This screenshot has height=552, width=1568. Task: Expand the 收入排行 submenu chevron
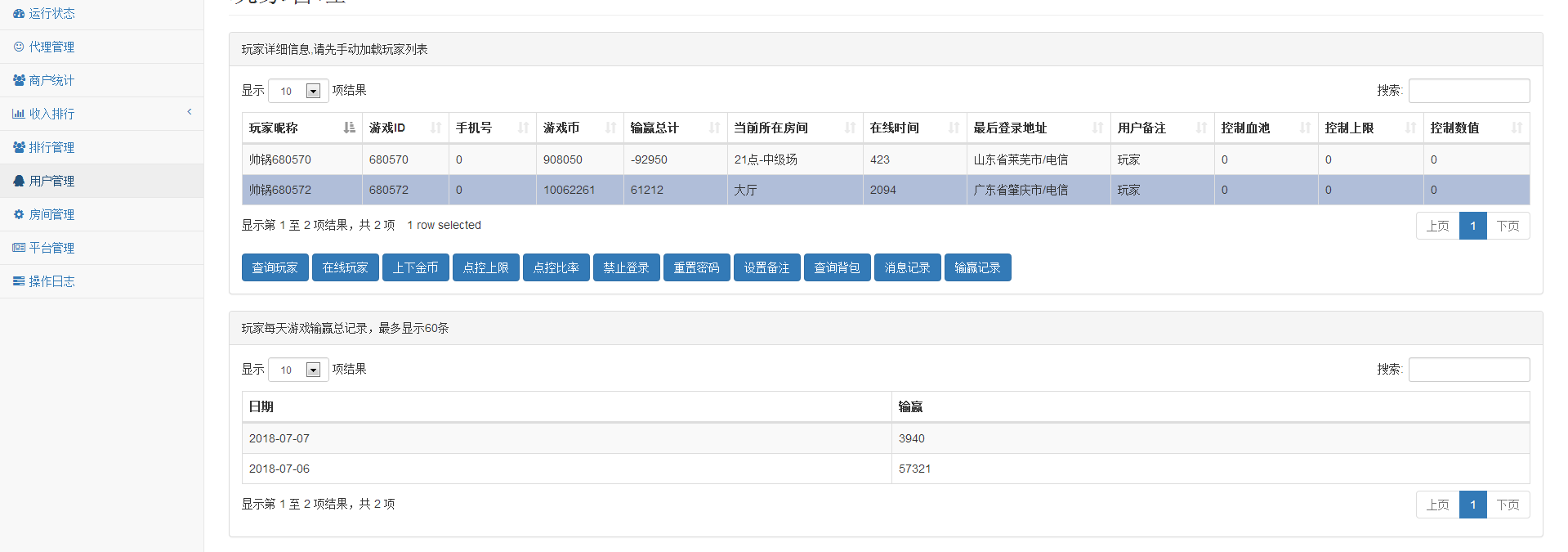(x=190, y=112)
